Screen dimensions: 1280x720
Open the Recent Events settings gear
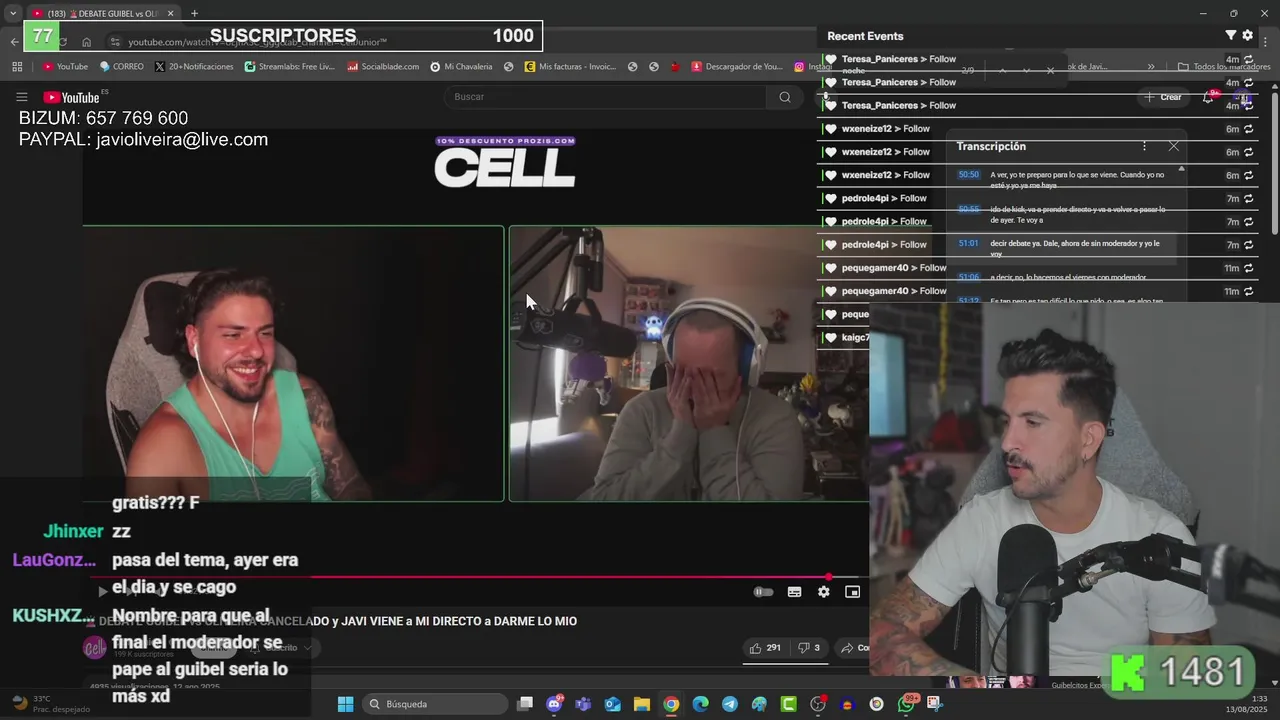[x=1248, y=35]
